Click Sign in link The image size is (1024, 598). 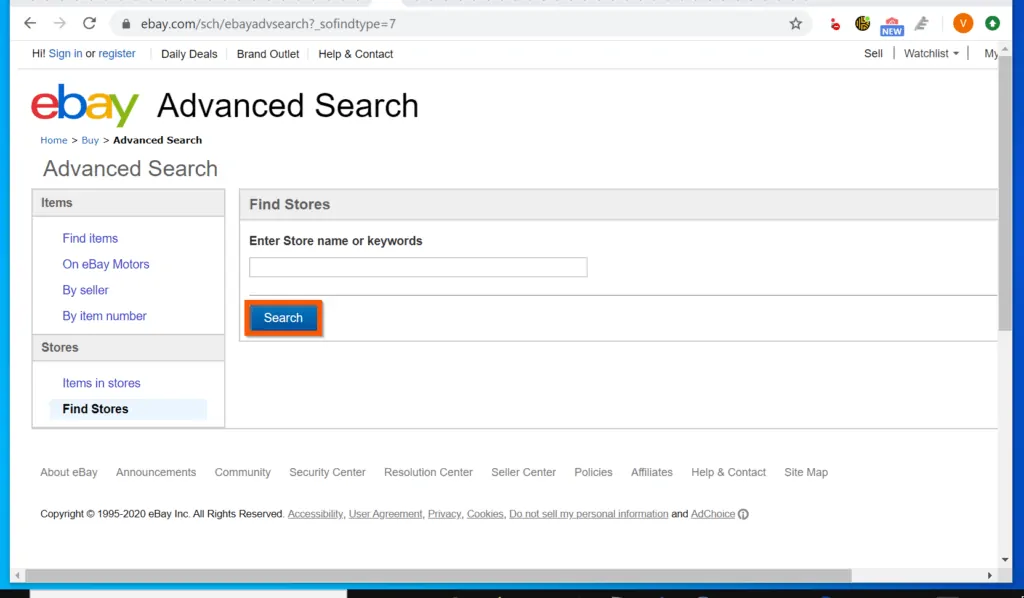point(65,54)
